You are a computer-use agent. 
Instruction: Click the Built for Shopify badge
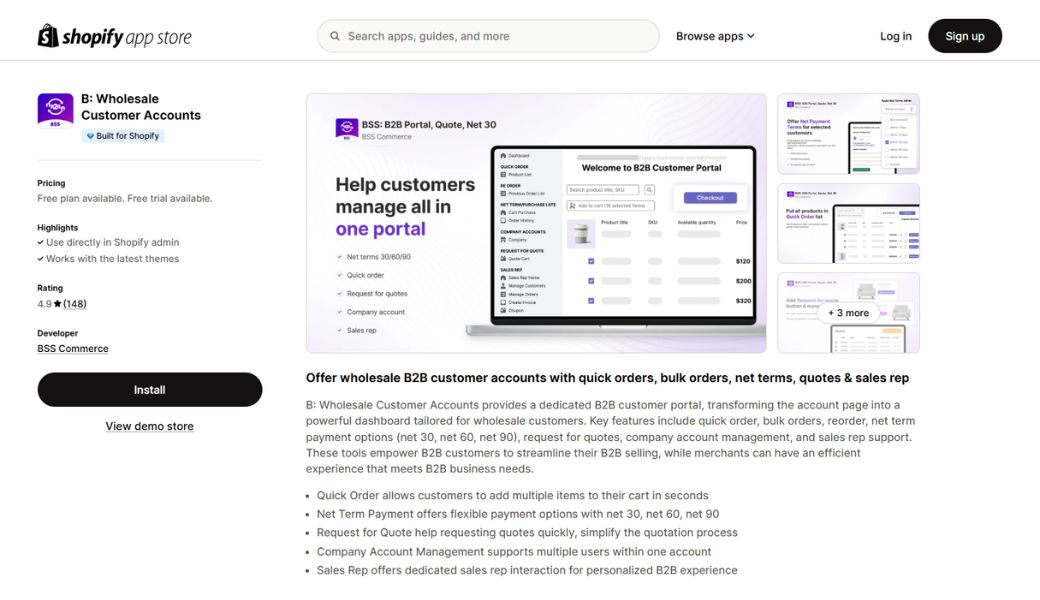123,136
